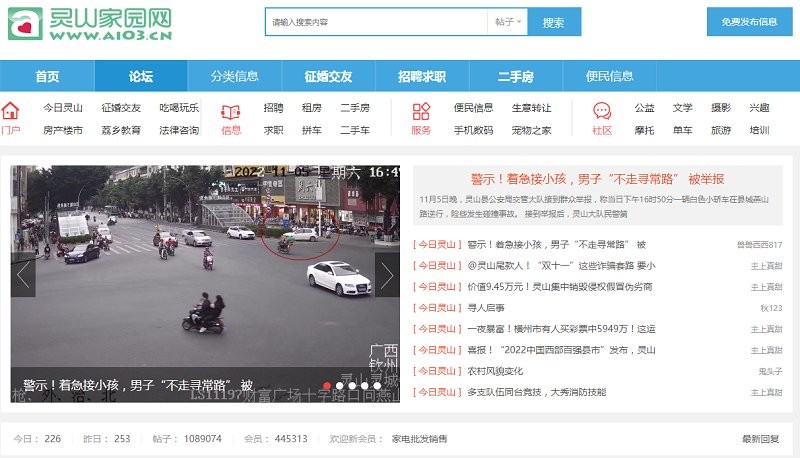Open the 摄影 community link
Screen dimensions: 800x458
click(721, 108)
